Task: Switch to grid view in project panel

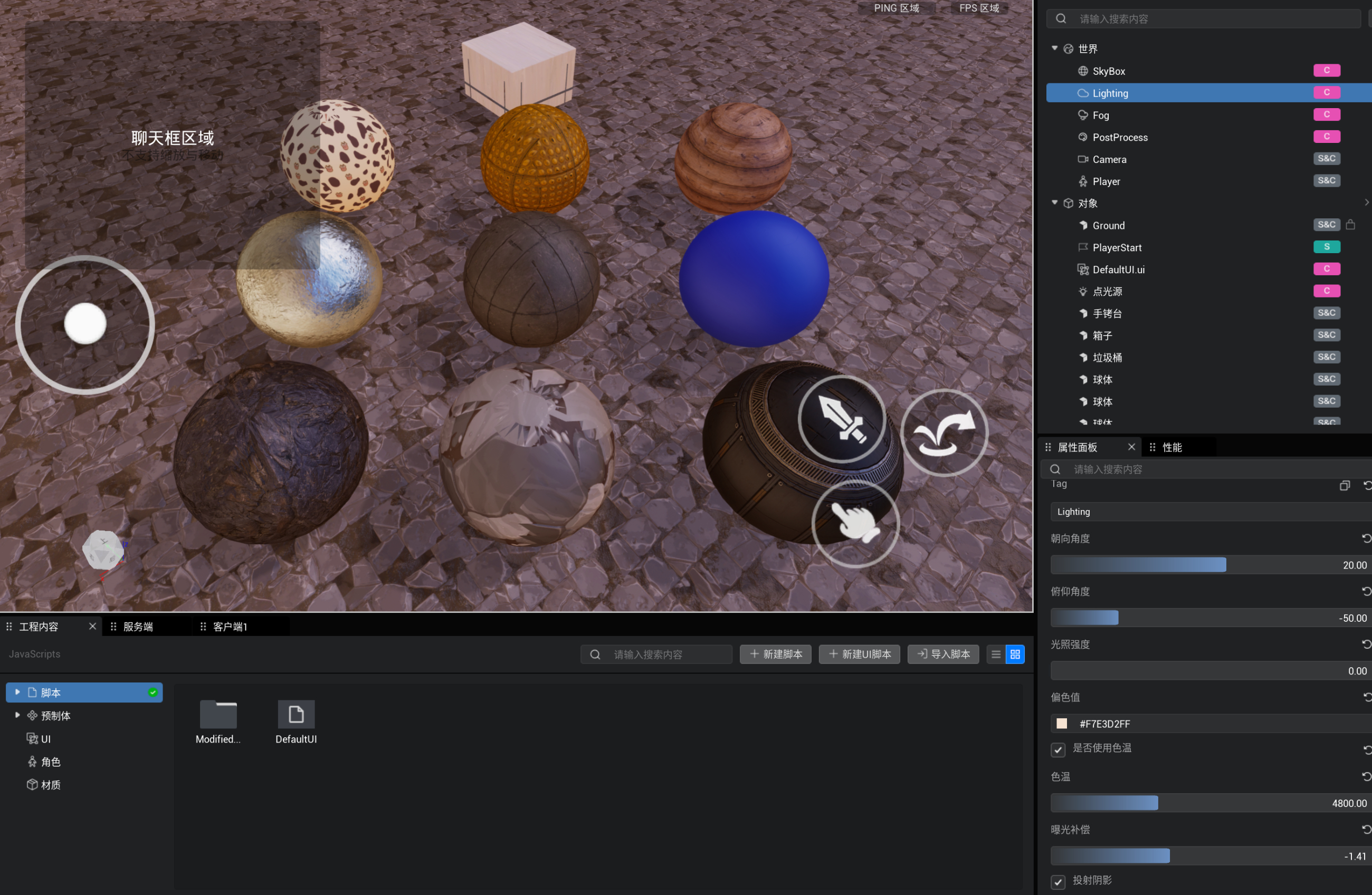Action: click(x=1015, y=654)
